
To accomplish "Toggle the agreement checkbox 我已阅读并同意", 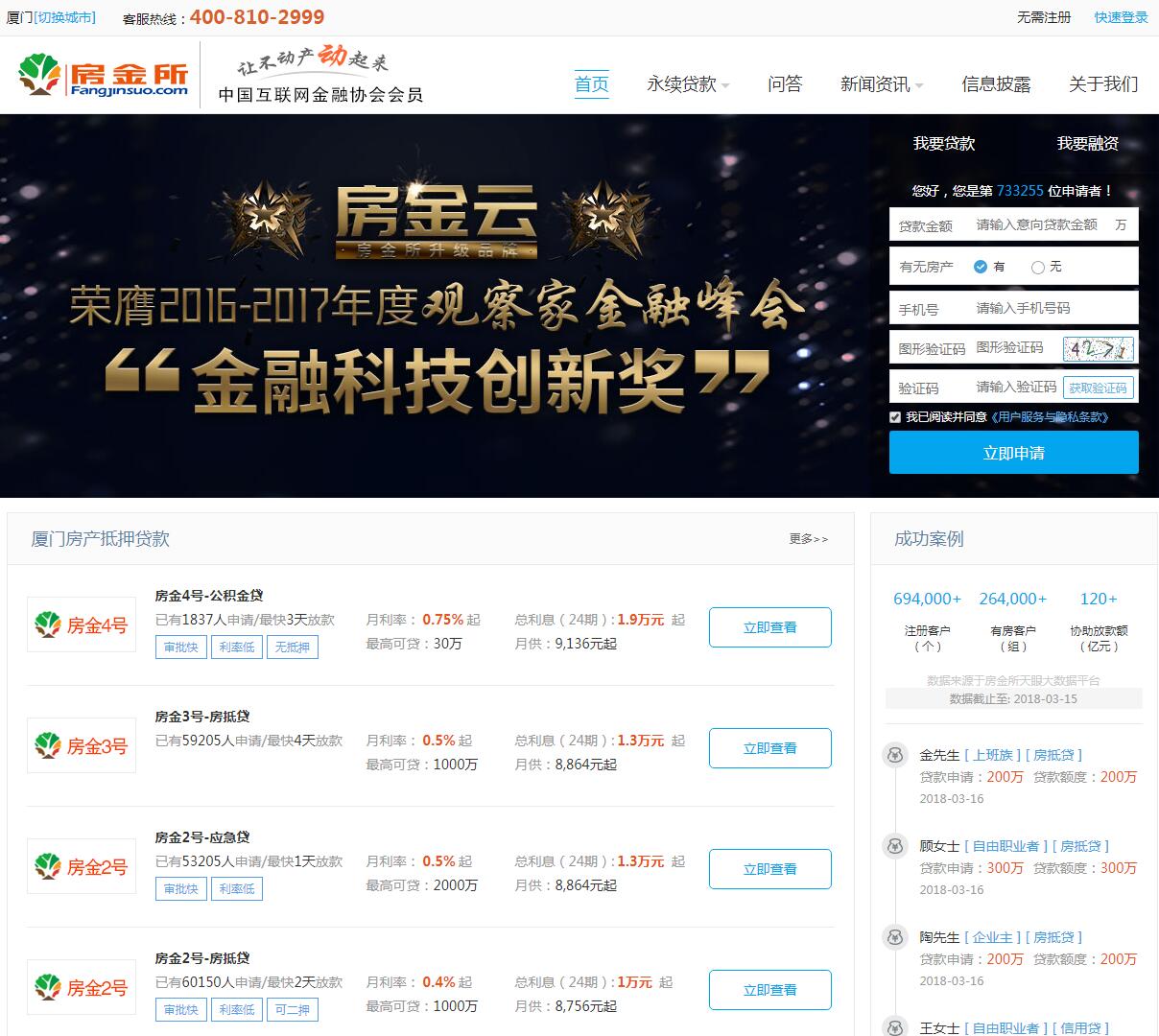I will 895,417.
